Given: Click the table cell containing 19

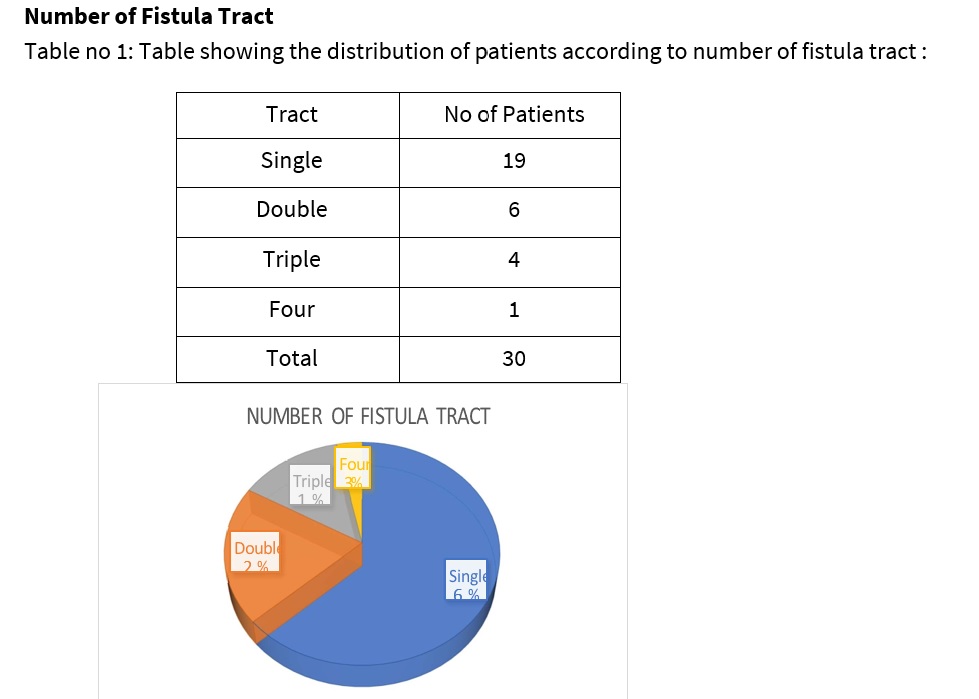Looking at the screenshot, I should [514, 161].
